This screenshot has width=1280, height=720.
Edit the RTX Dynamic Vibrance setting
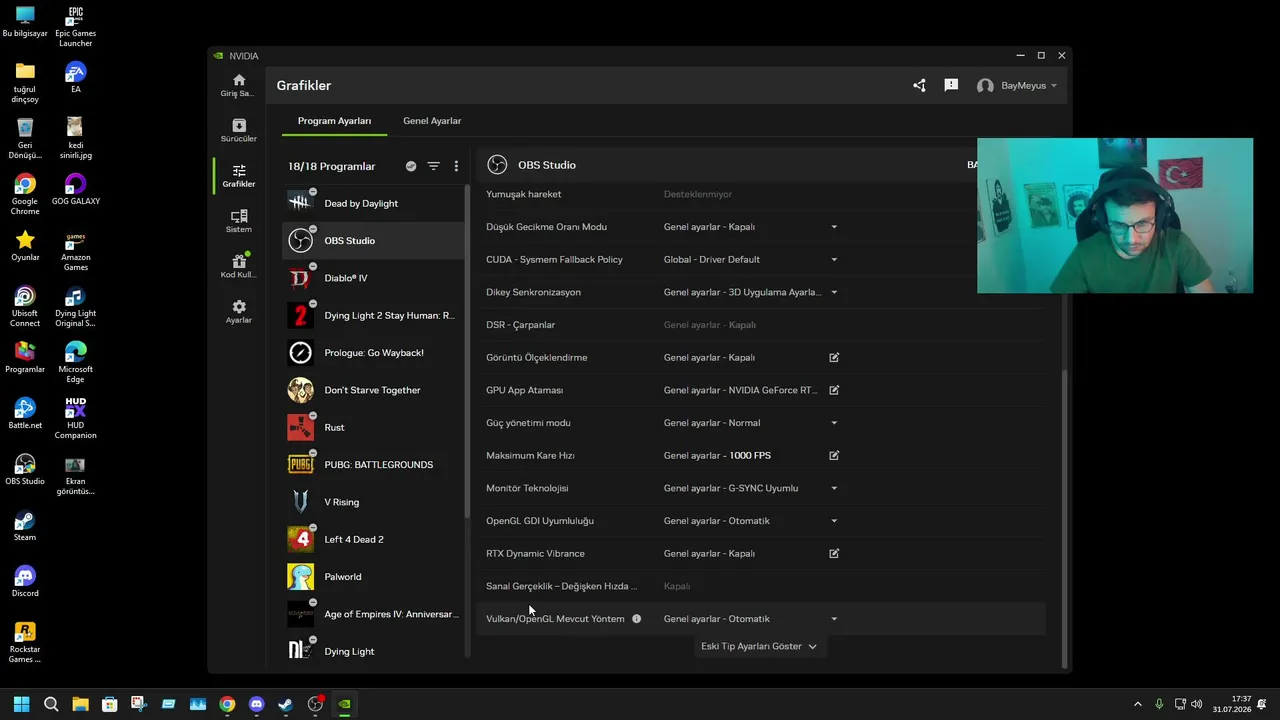[834, 553]
